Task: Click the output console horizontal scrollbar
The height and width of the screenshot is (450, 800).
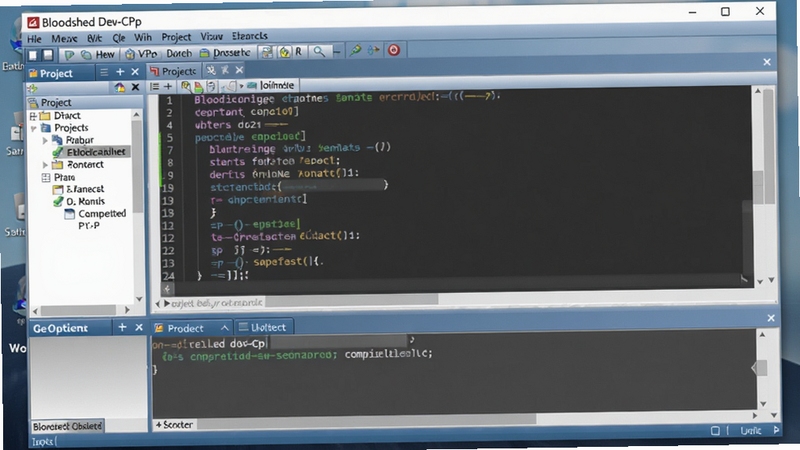Action: pyautogui.click(x=366, y=420)
